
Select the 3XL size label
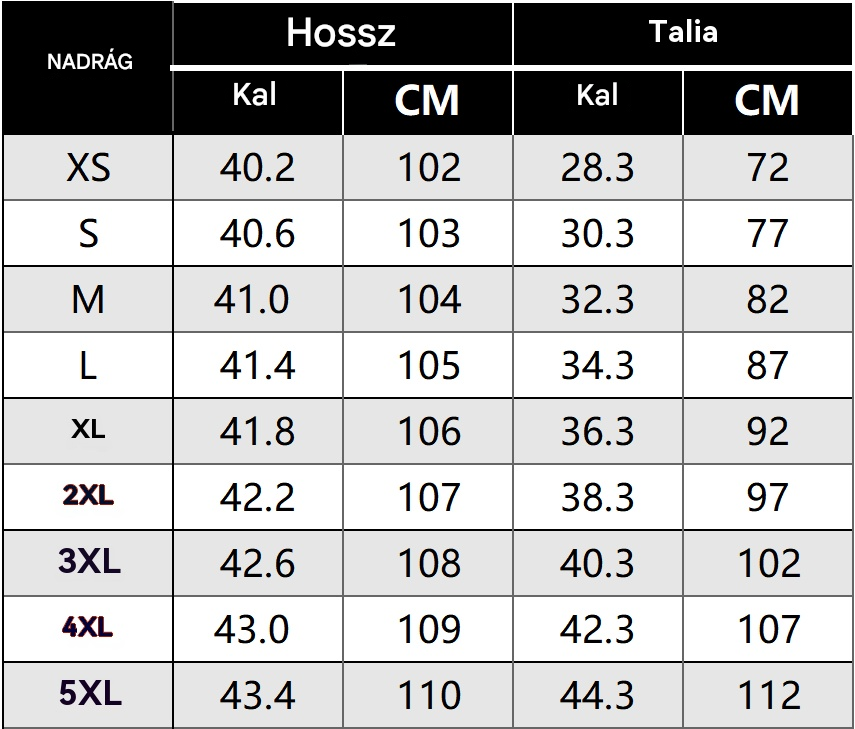click(89, 562)
